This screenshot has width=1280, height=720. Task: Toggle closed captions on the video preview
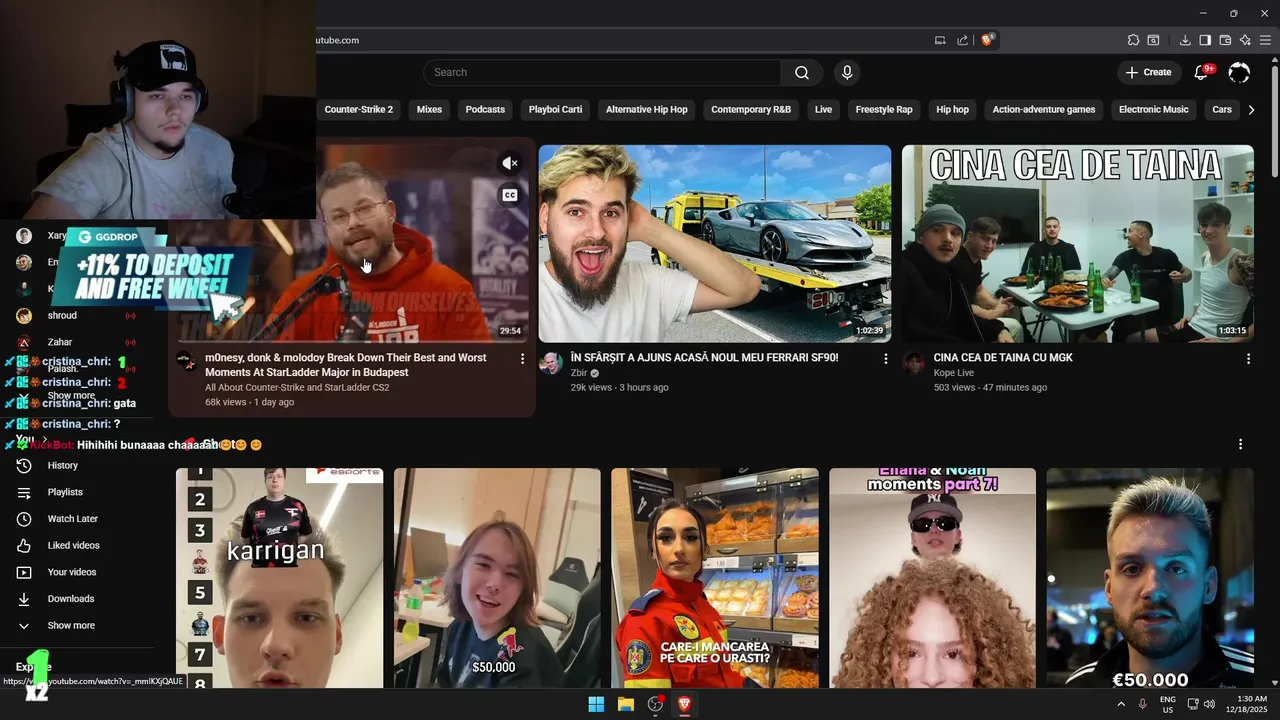point(510,195)
